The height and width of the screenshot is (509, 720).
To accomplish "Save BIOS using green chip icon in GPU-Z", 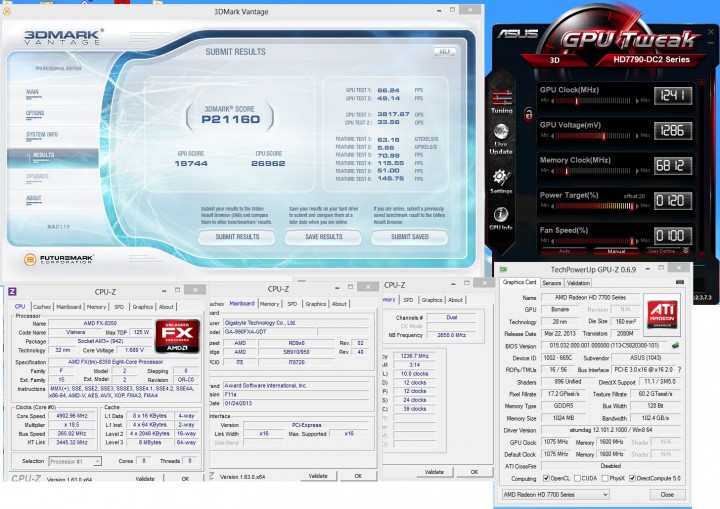I will point(675,345).
